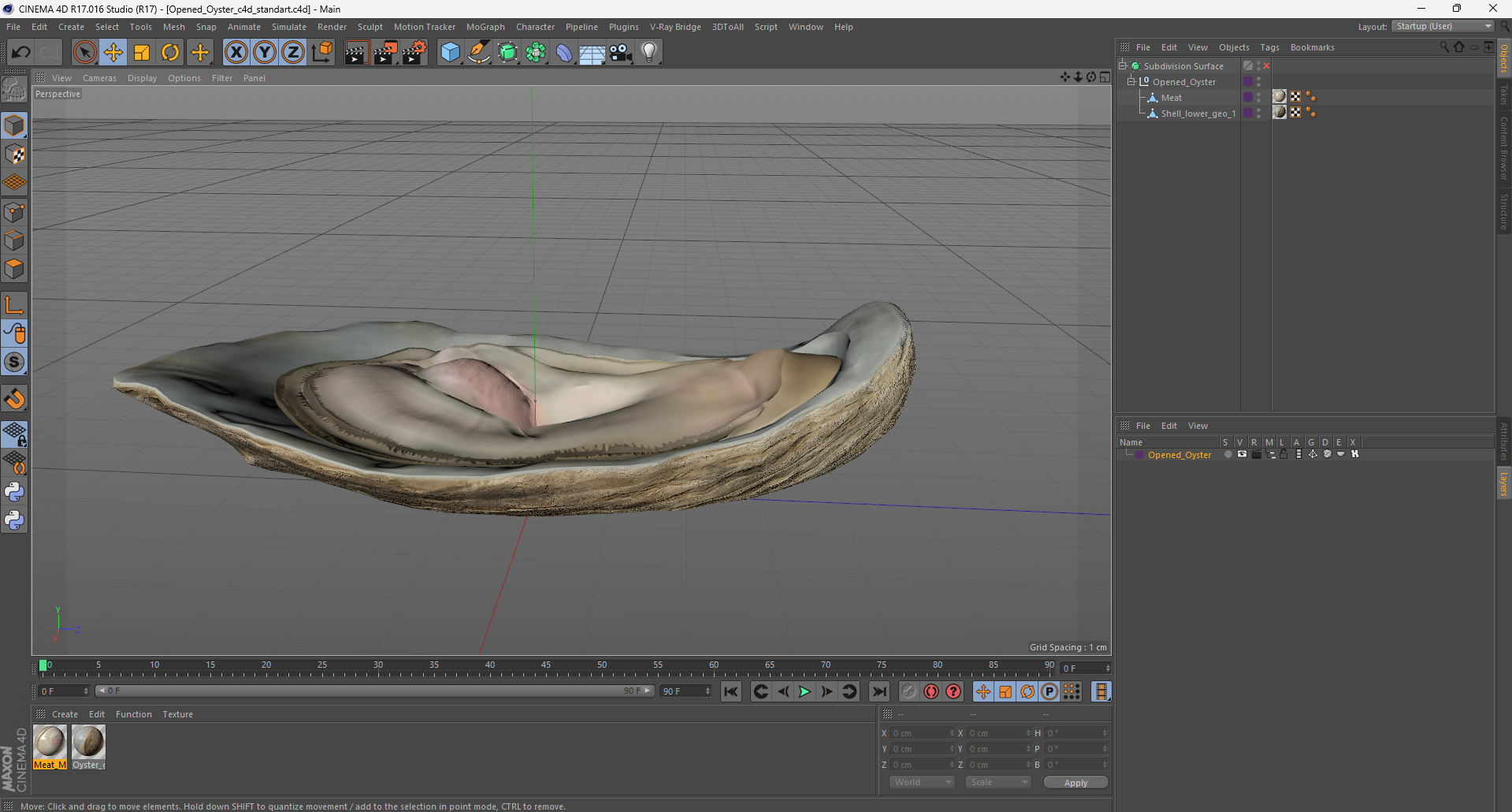Open the Simulate menu
The image size is (1512, 812).
[289, 27]
